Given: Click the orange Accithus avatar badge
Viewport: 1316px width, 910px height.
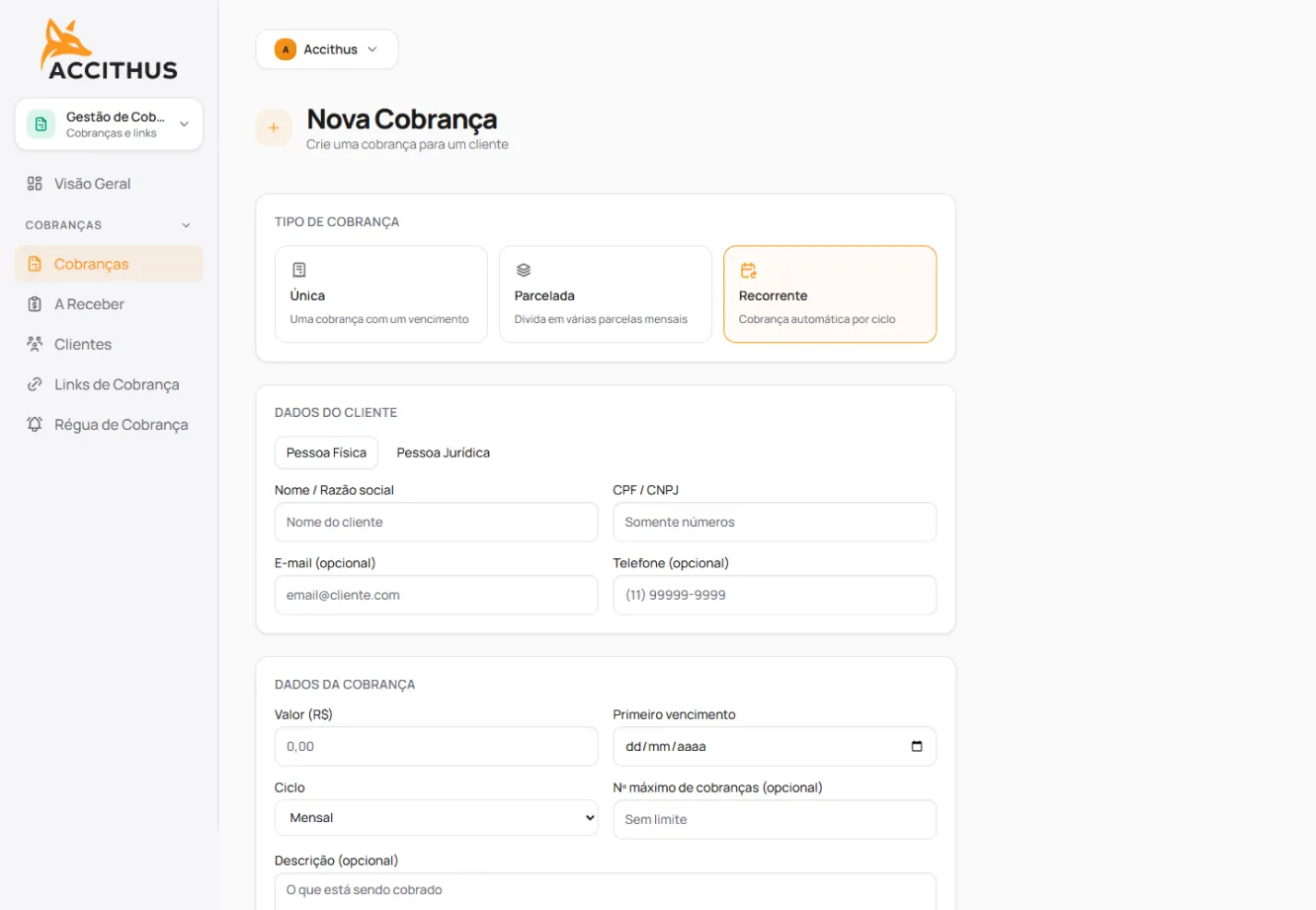Looking at the screenshot, I should point(286,49).
